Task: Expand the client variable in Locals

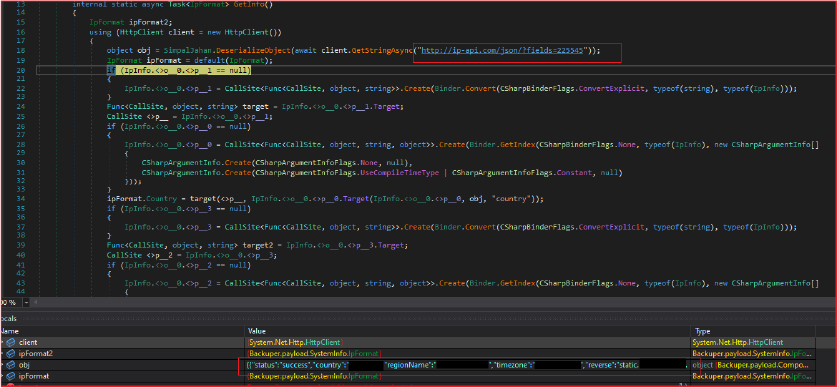Action: [x=3, y=342]
